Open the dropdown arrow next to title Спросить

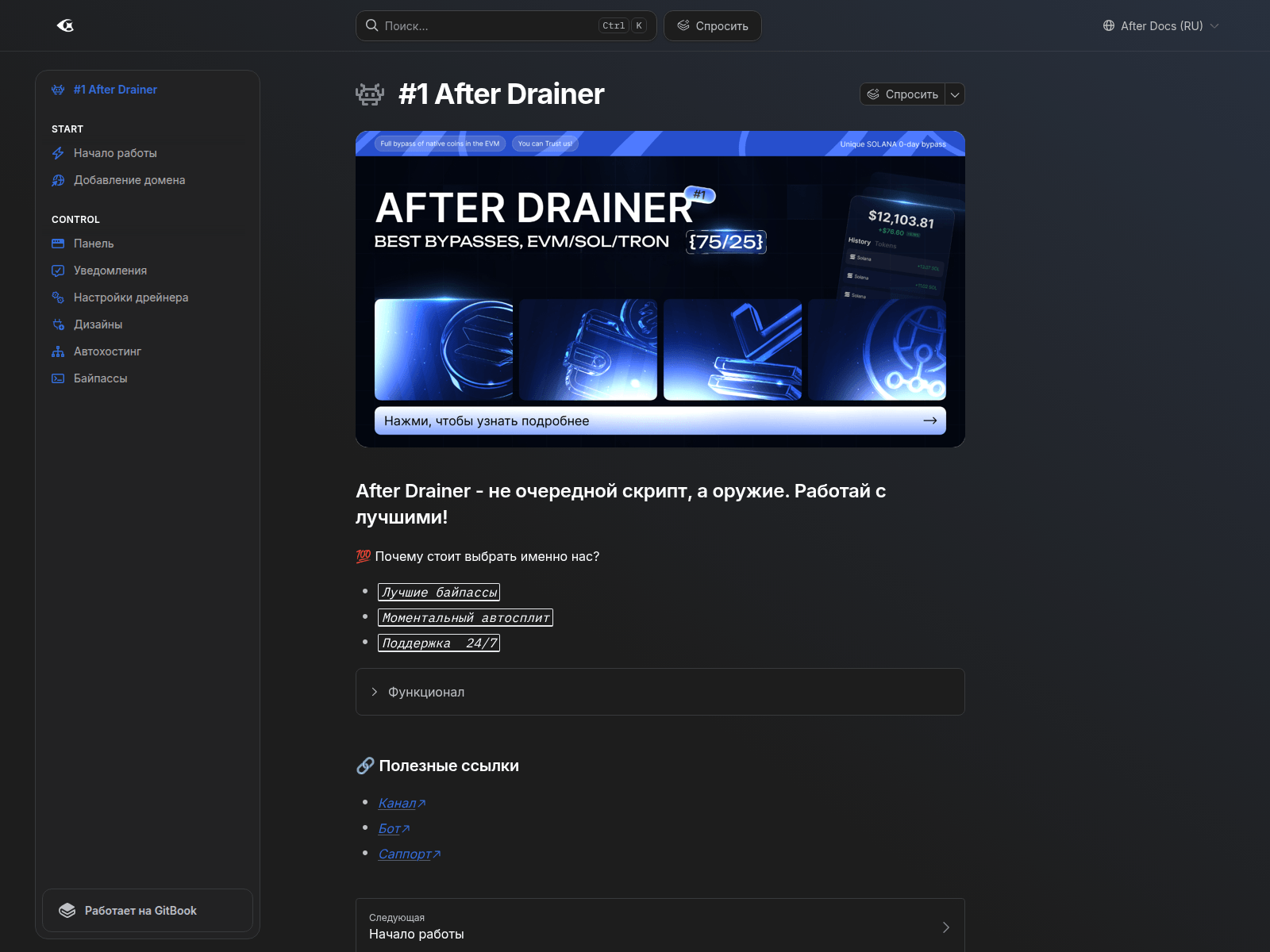tap(955, 94)
